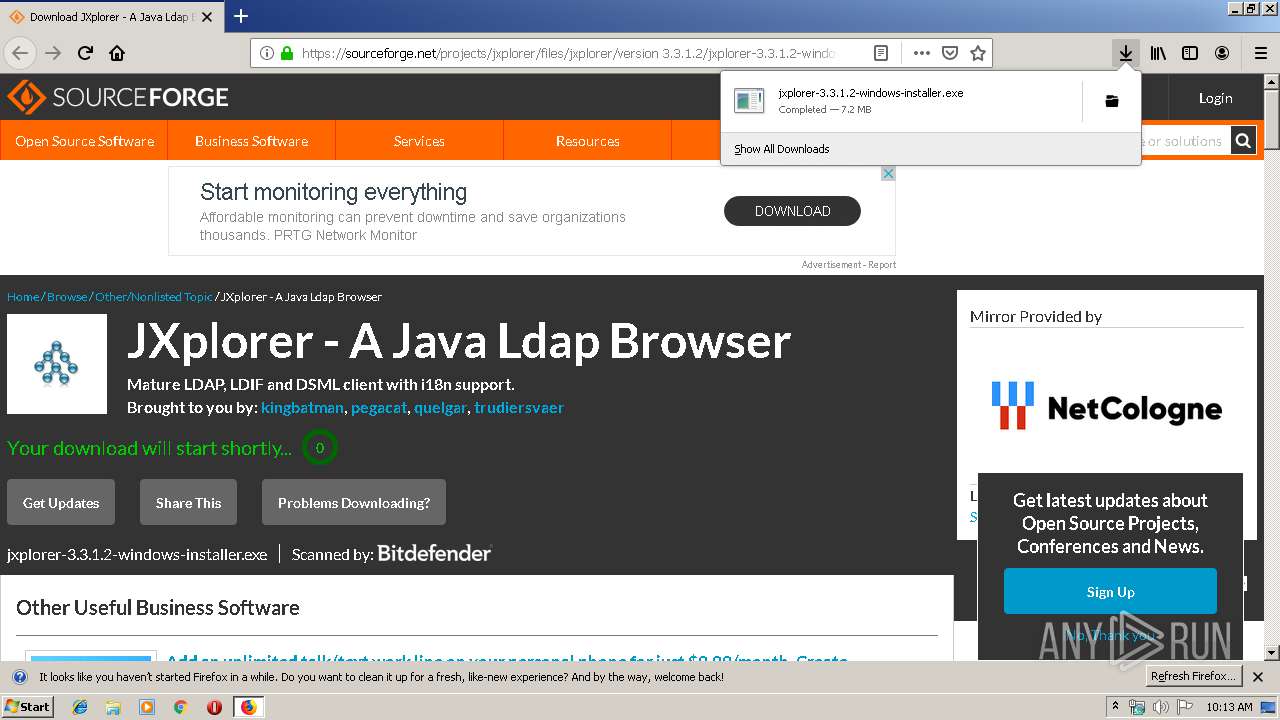Viewport: 1280px width, 720px height.
Task: Click the Advertisement - Report link
Action: pos(848,265)
